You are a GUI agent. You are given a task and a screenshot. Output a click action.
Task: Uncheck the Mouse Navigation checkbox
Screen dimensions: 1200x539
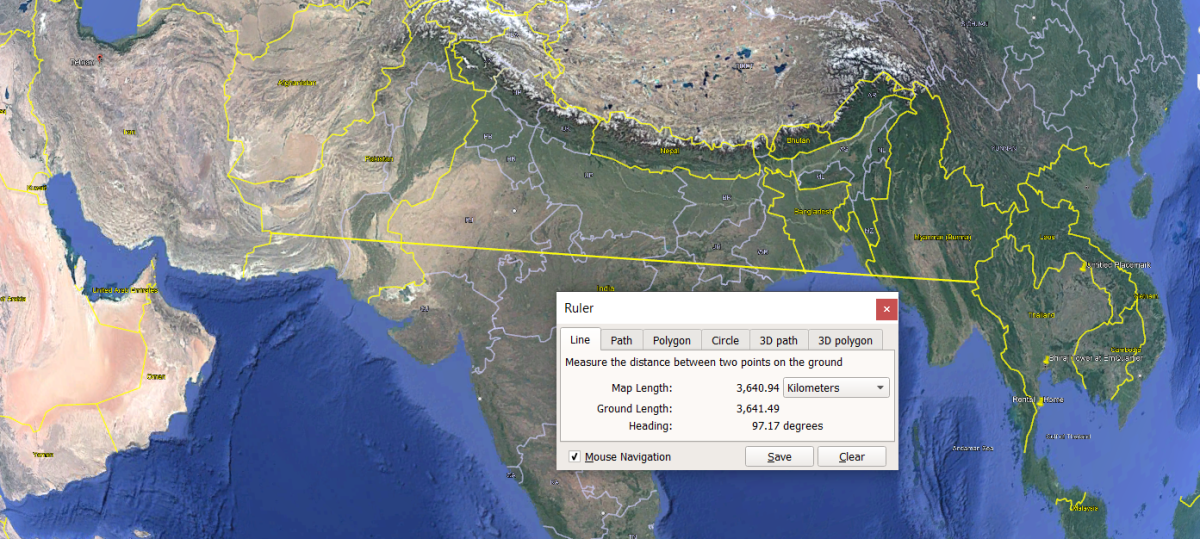click(574, 457)
